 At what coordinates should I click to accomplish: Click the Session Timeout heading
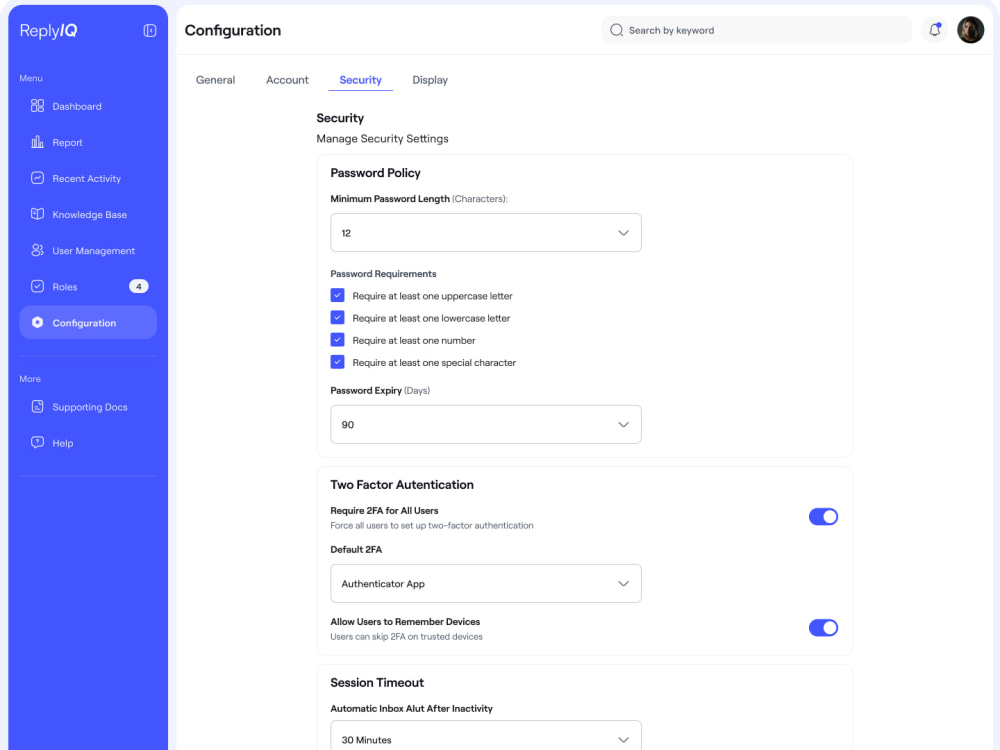pos(377,682)
